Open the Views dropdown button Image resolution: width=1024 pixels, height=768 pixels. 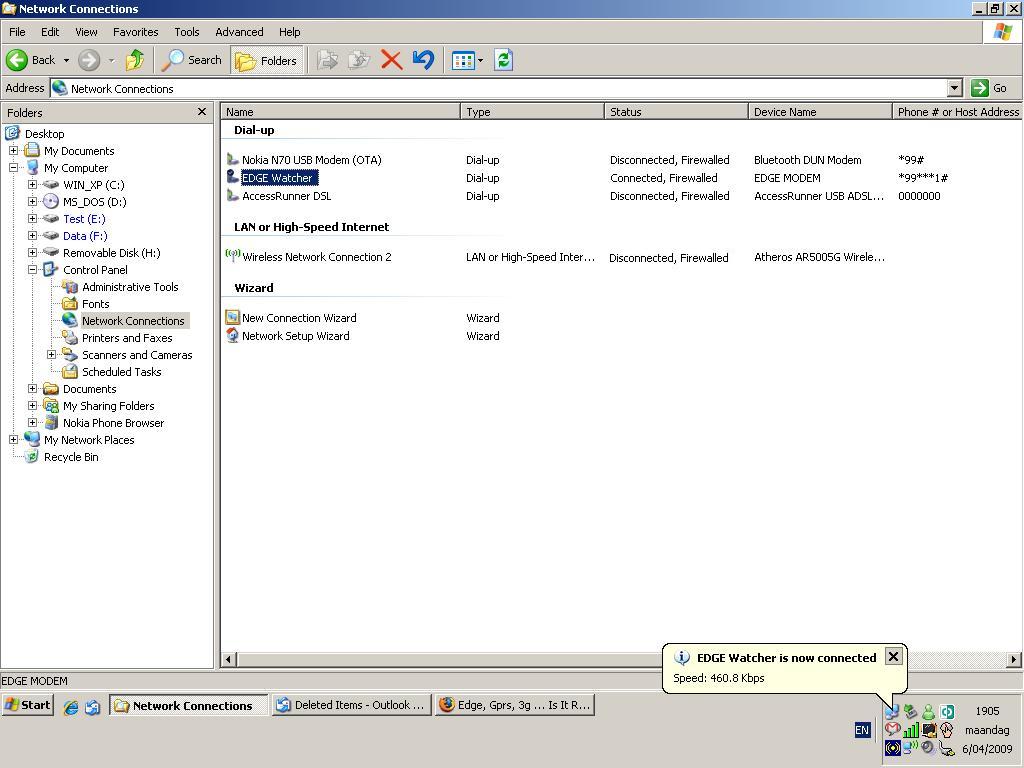[467, 60]
